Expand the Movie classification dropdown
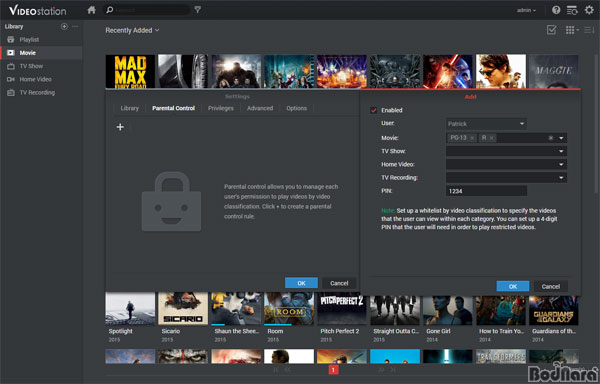The height and width of the screenshot is (384, 600). (x=561, y=138)
